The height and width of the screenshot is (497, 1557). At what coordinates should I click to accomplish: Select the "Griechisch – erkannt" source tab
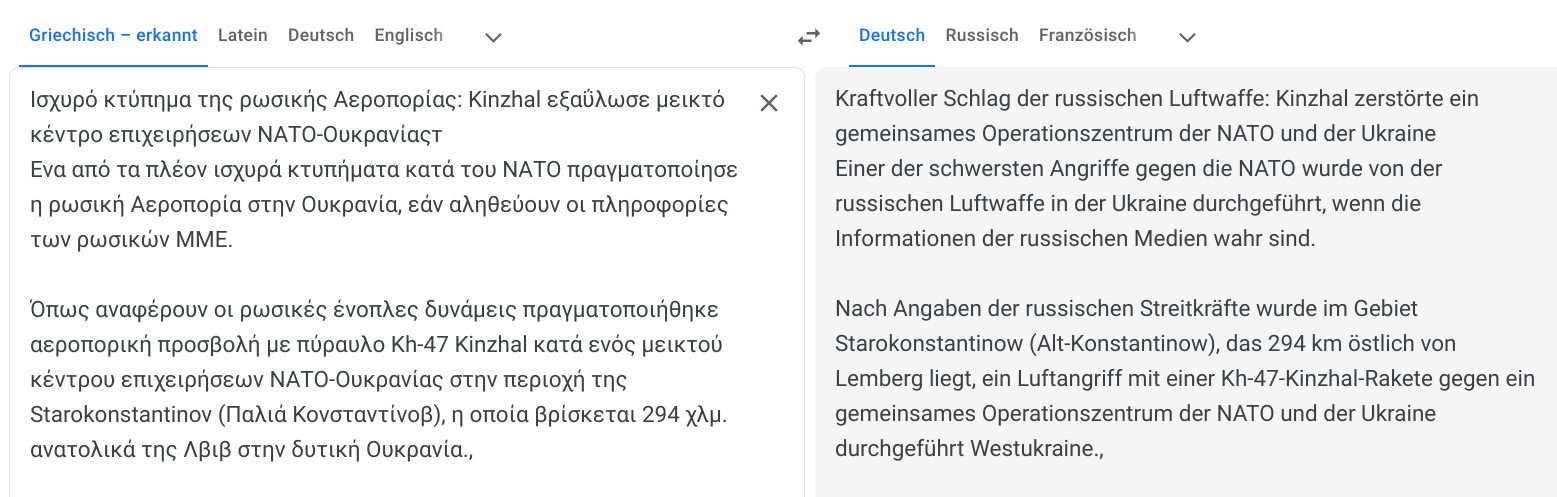coord(113,35)
